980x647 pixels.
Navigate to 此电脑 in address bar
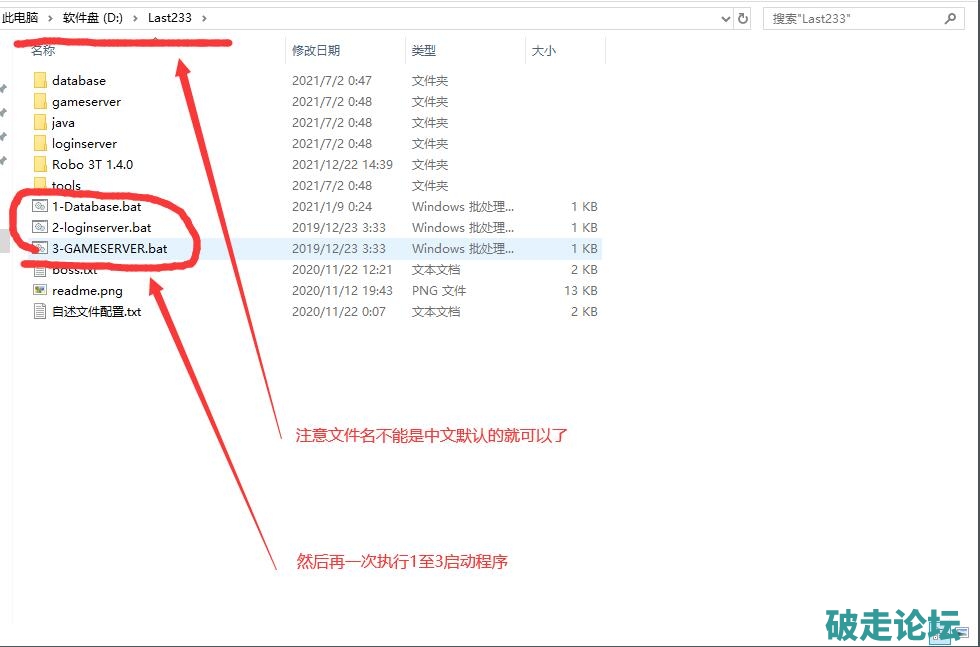coord(22,18)
